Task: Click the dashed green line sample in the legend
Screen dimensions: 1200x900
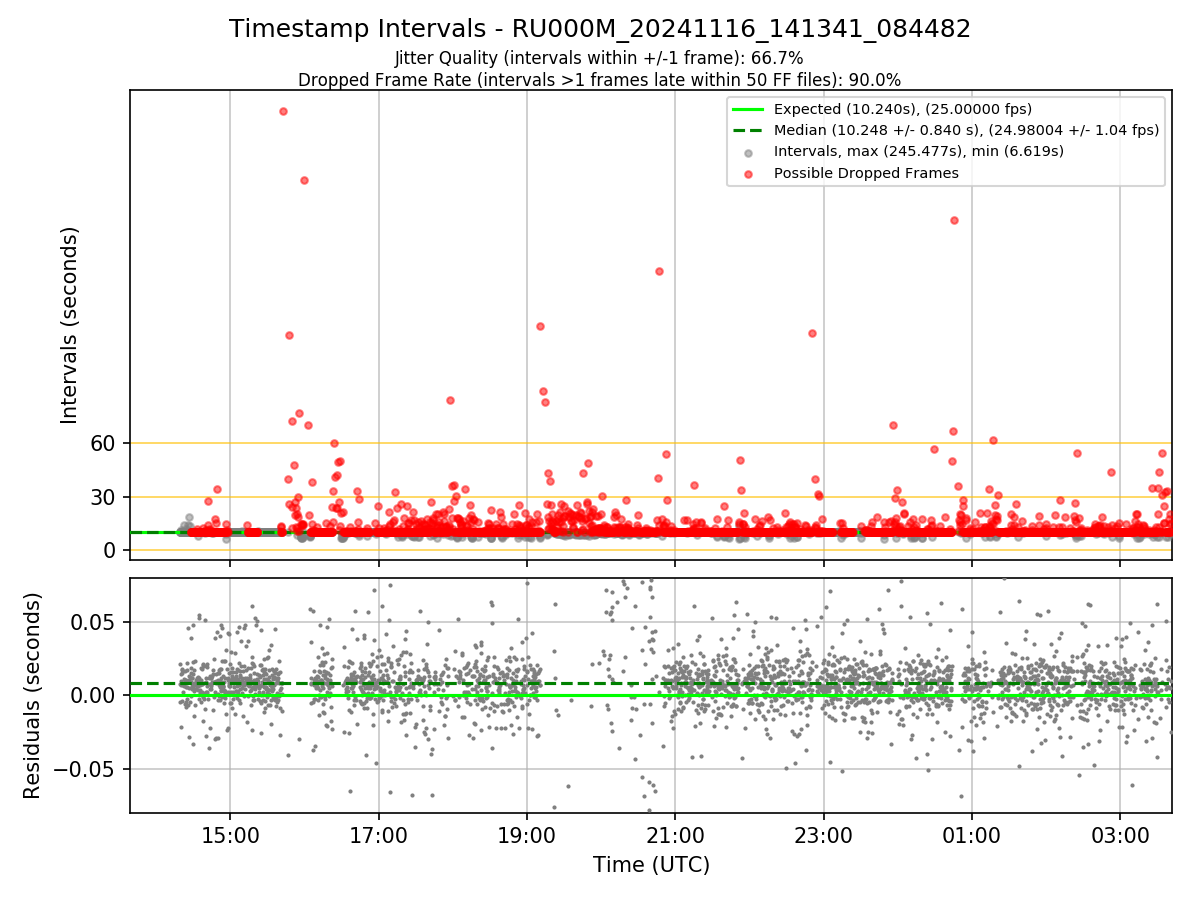Action: 748,130
